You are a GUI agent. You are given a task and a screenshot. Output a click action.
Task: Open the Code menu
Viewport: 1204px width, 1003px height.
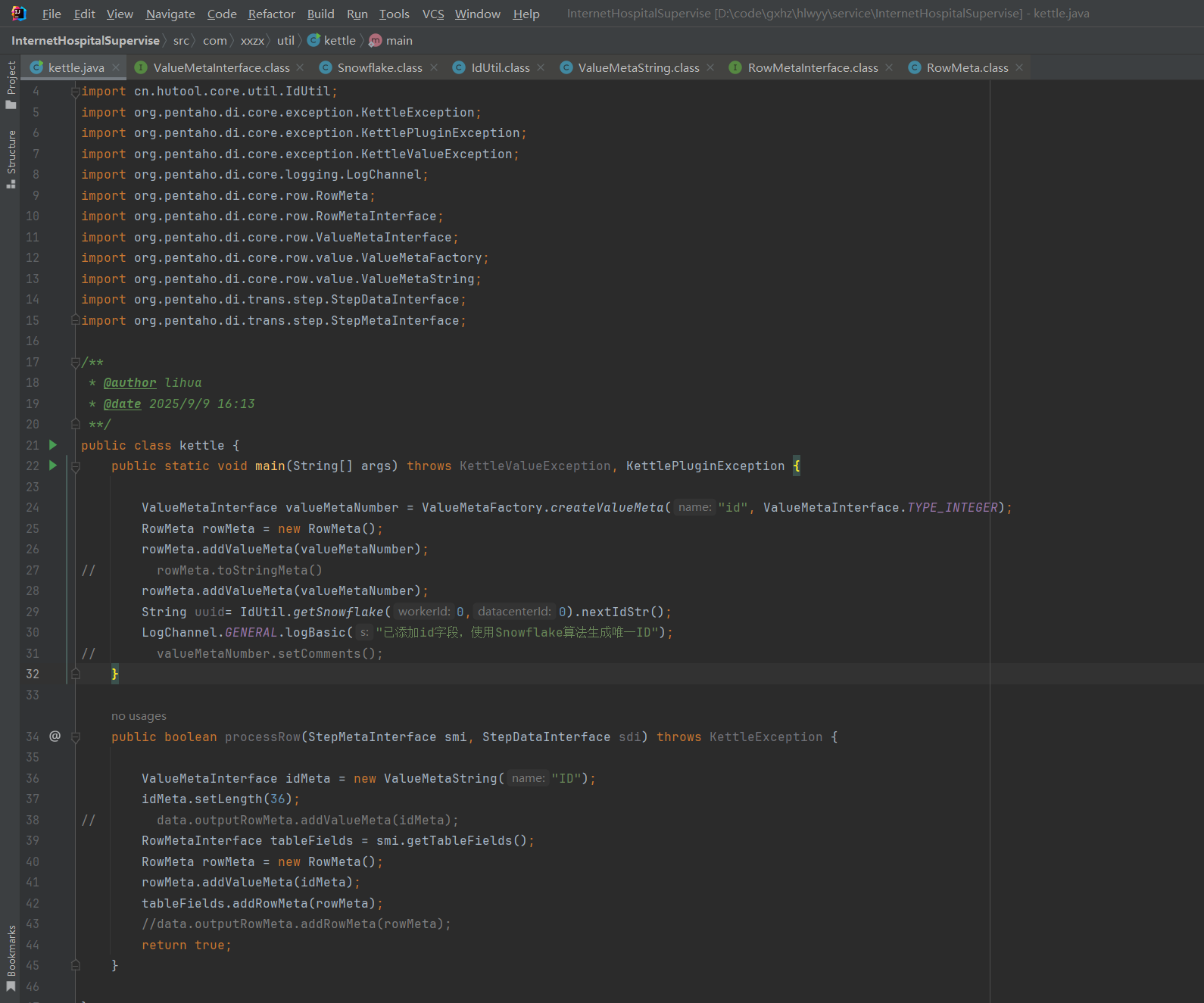(222, 14)
